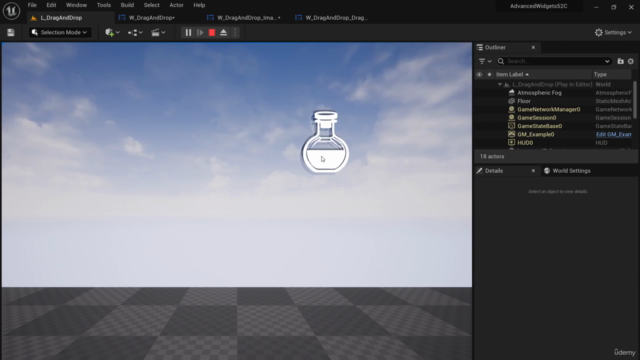Click the potion flask image in viewport
640x360 pixels.
325,141
